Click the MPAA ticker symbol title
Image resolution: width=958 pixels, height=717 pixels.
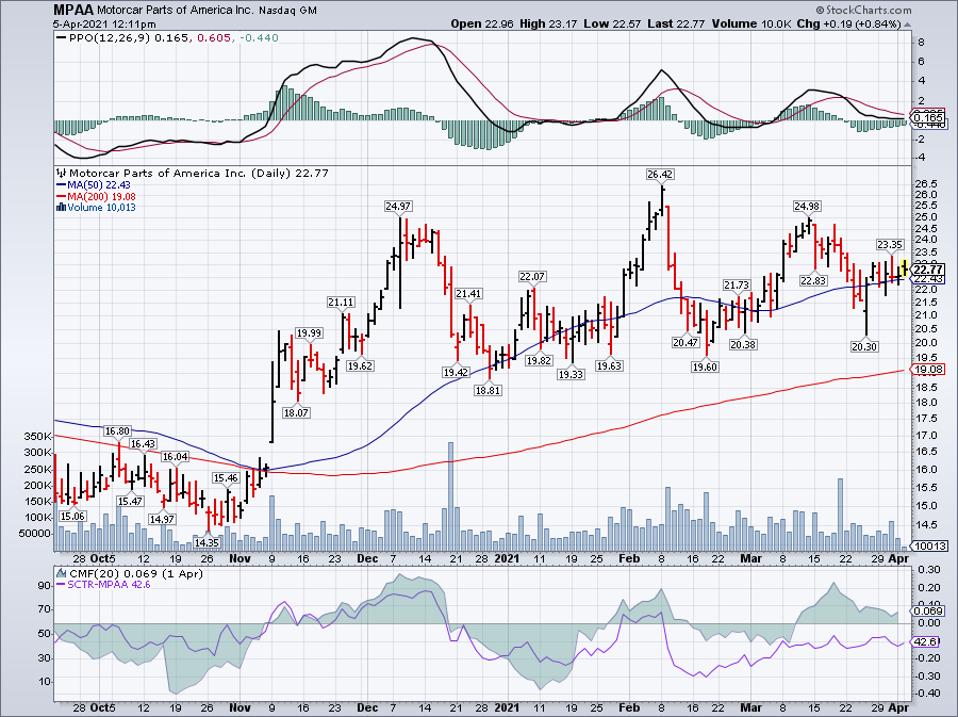[x=74, y=10]
